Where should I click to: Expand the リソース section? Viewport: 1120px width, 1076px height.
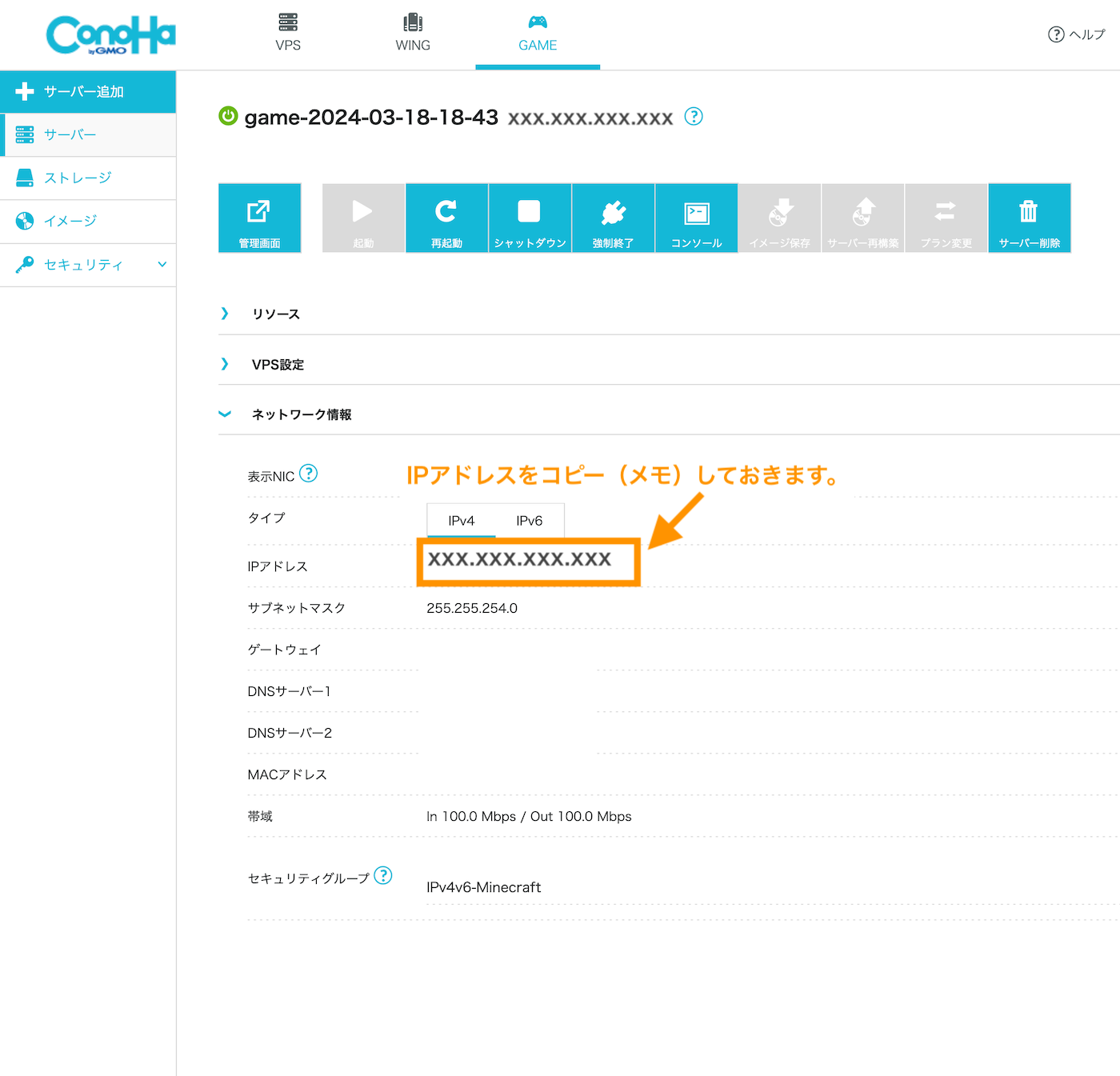tap(275, 314)
